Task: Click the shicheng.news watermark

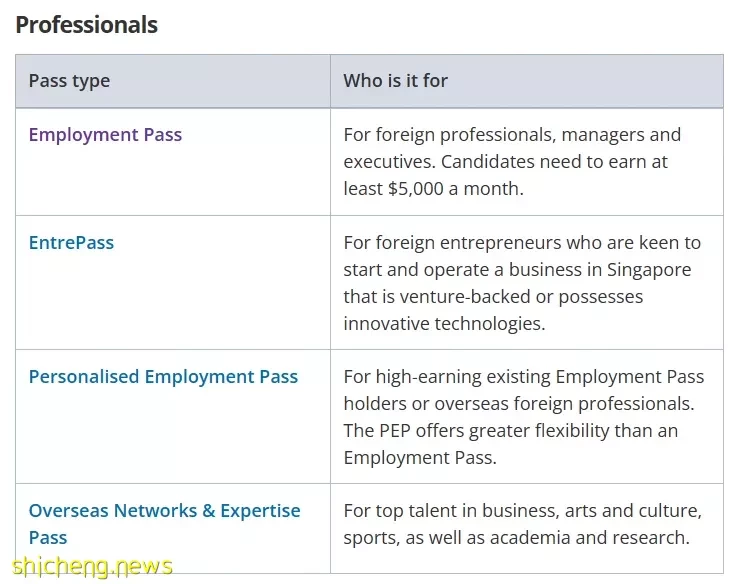Action: point(93,567)
